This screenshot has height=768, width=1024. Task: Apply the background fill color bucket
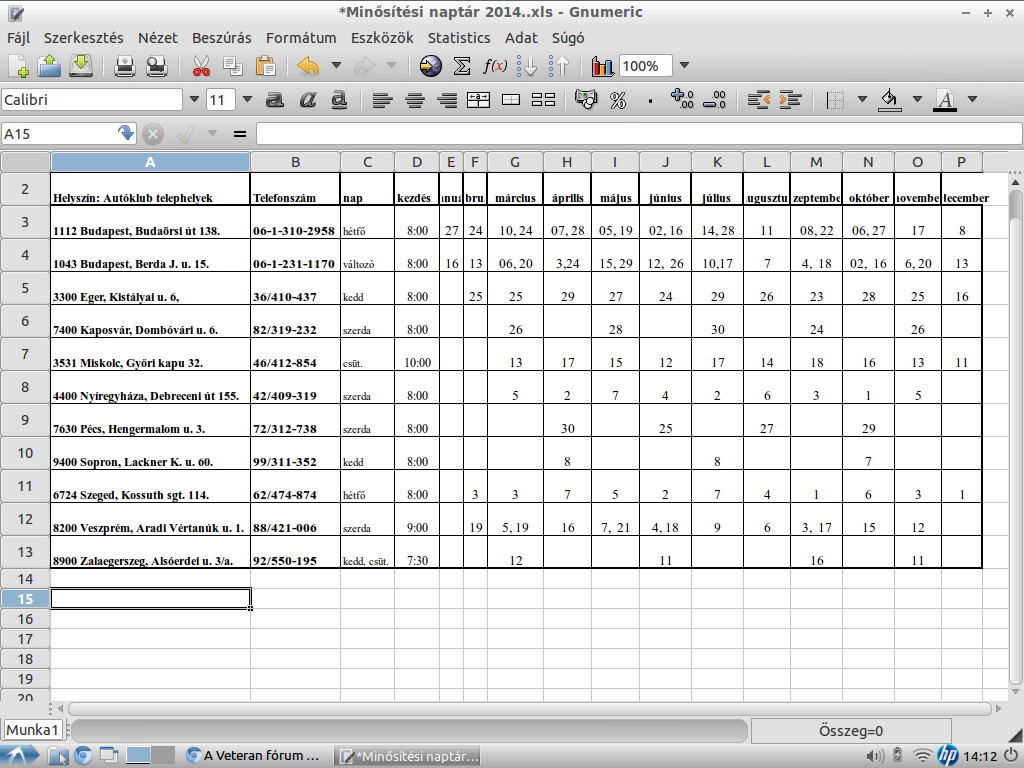click(889, 100)
